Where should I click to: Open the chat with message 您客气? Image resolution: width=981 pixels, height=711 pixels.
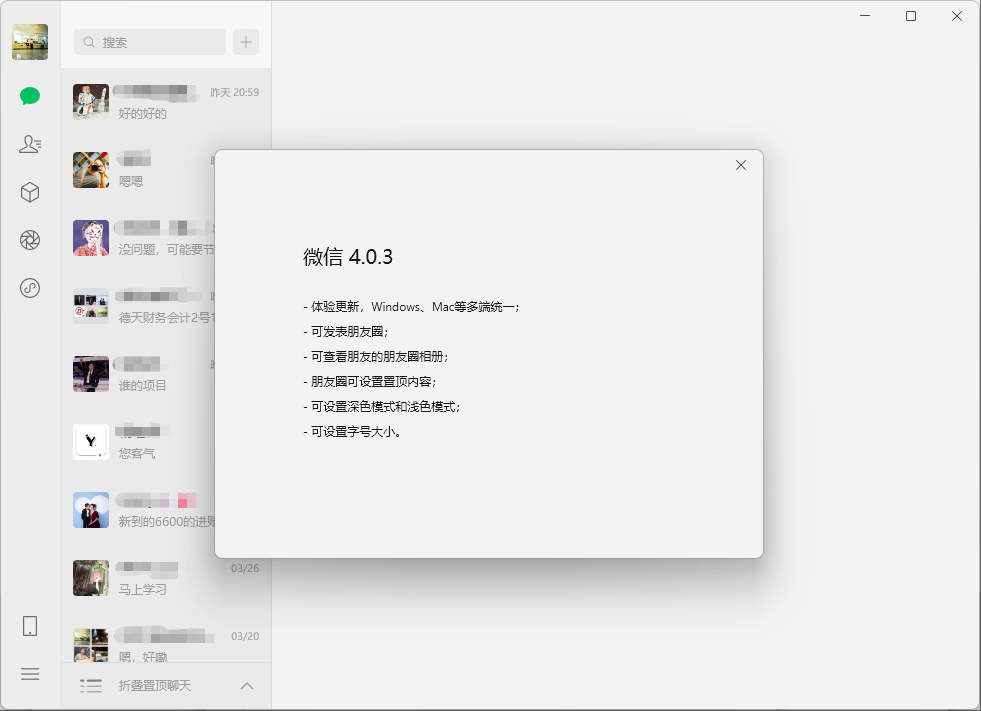(138, 442)
